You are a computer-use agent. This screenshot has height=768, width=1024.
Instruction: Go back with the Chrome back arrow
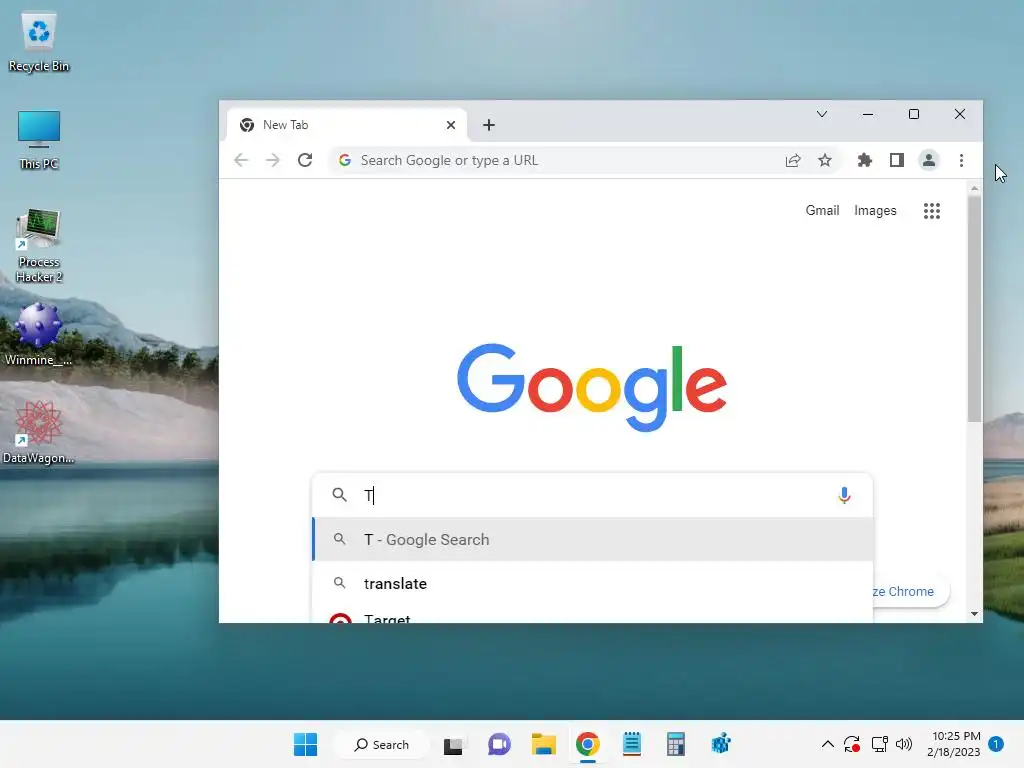tap(241, 160)
